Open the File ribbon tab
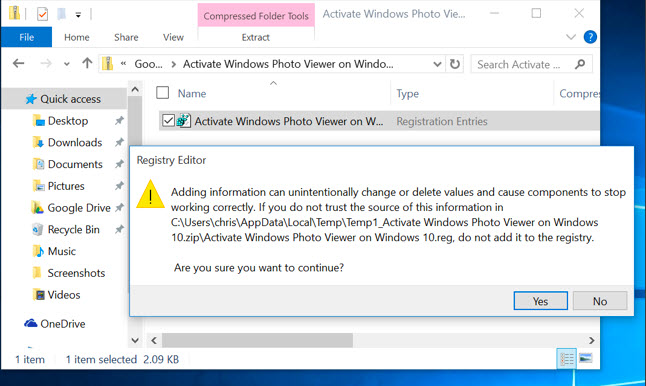 (26, 37)
